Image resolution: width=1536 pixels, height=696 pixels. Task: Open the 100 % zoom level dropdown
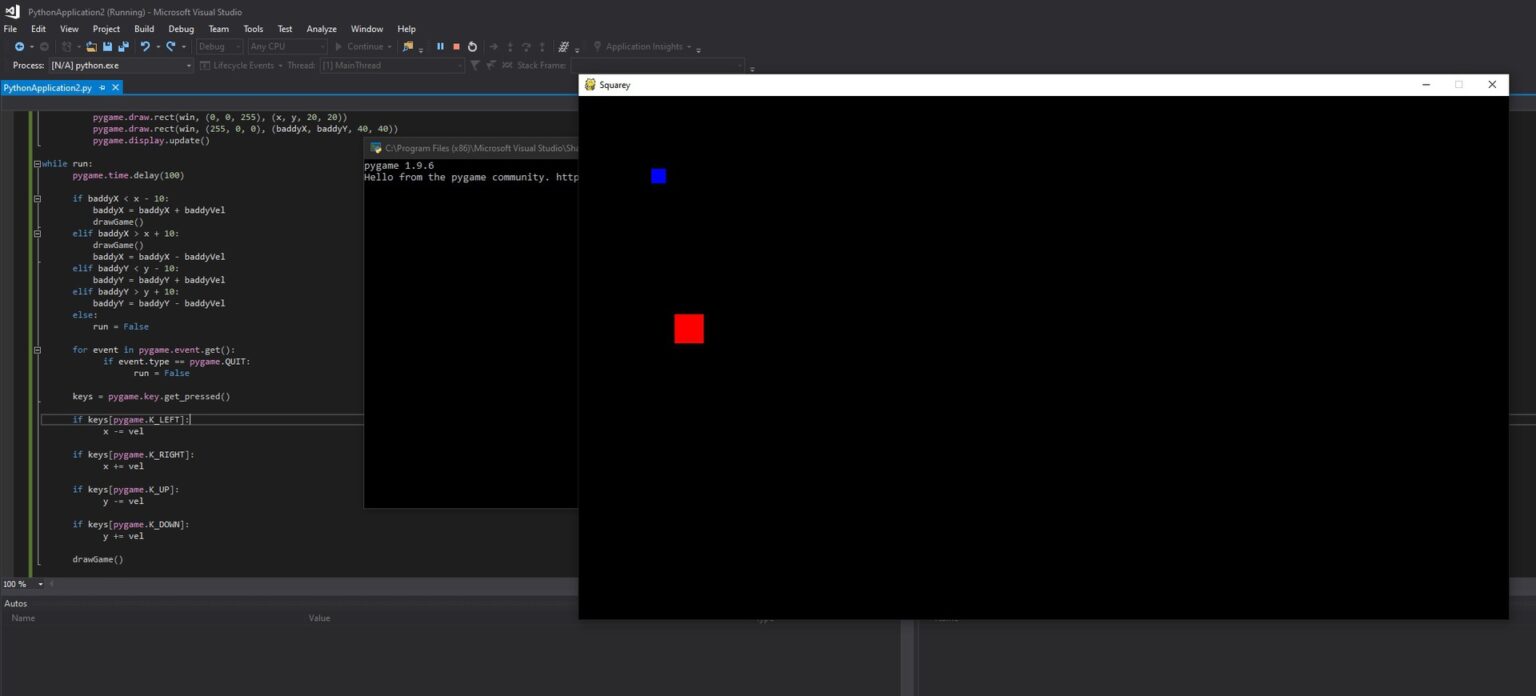(40, 584)
